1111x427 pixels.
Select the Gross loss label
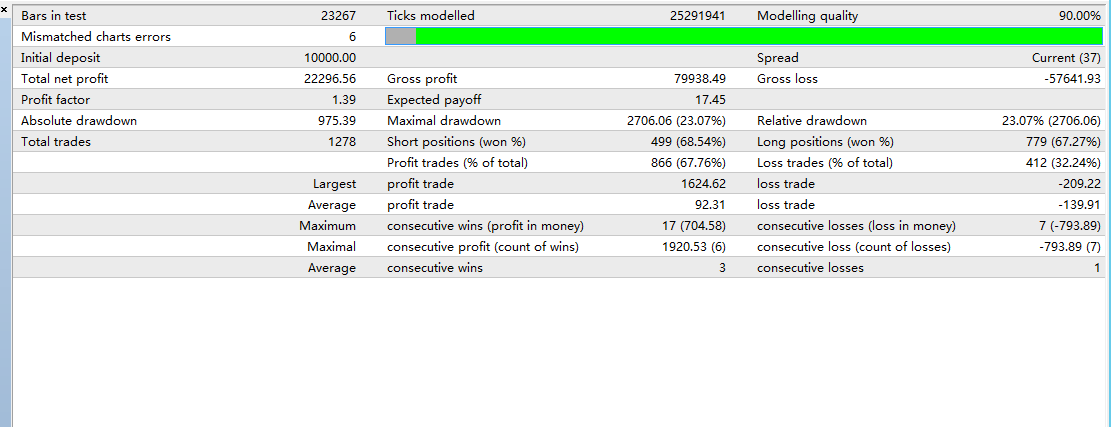(787, 79)
